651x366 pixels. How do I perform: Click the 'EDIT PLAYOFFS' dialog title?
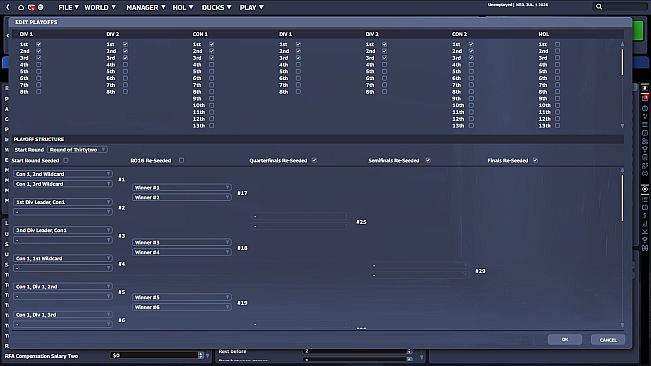click(36, 22)
